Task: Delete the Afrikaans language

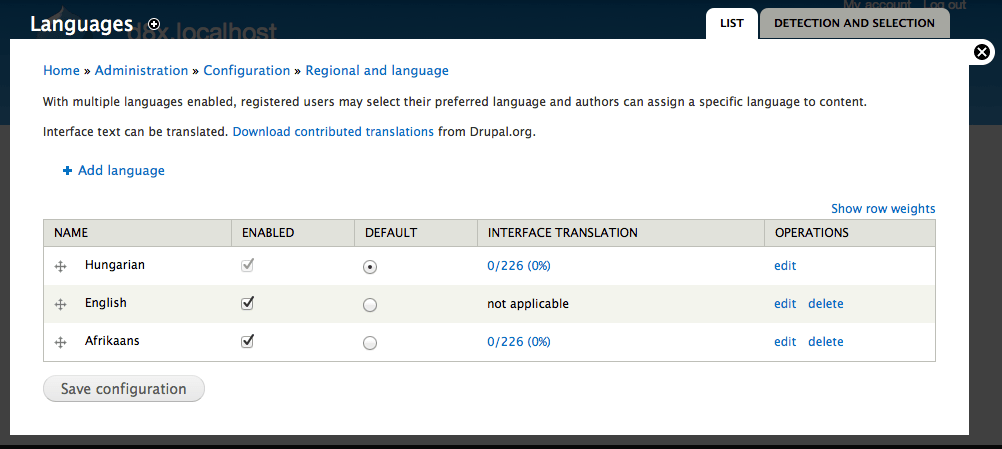Action: 826,342
